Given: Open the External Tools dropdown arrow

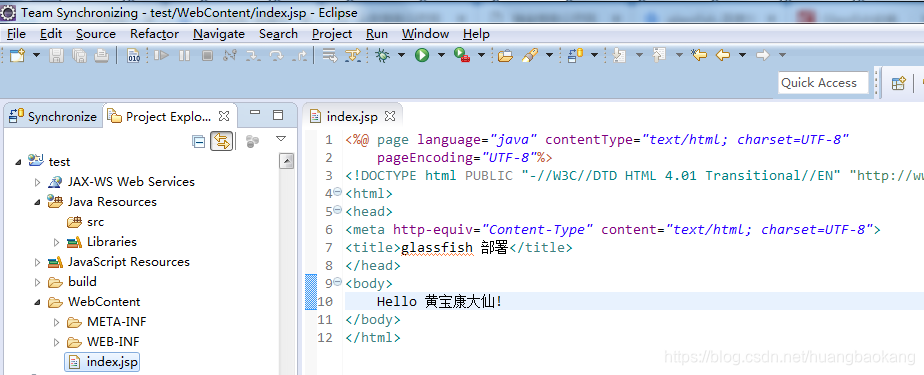Looking at the screenshot, I should click(x=481, y=55).
